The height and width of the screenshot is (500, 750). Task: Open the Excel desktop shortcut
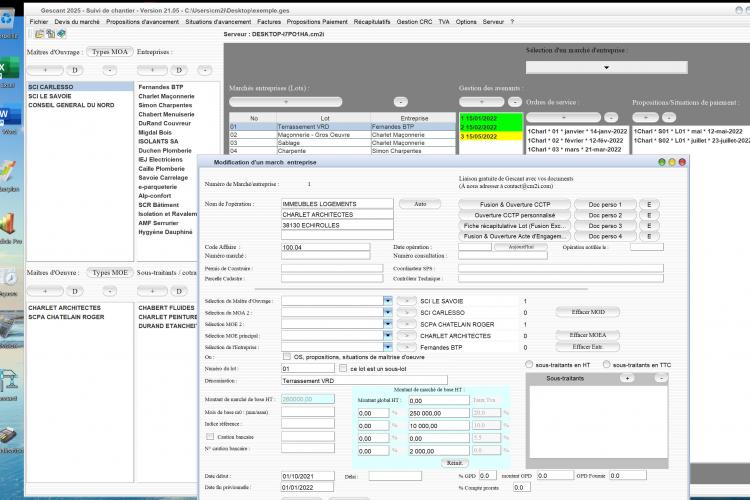pos(9,68)
